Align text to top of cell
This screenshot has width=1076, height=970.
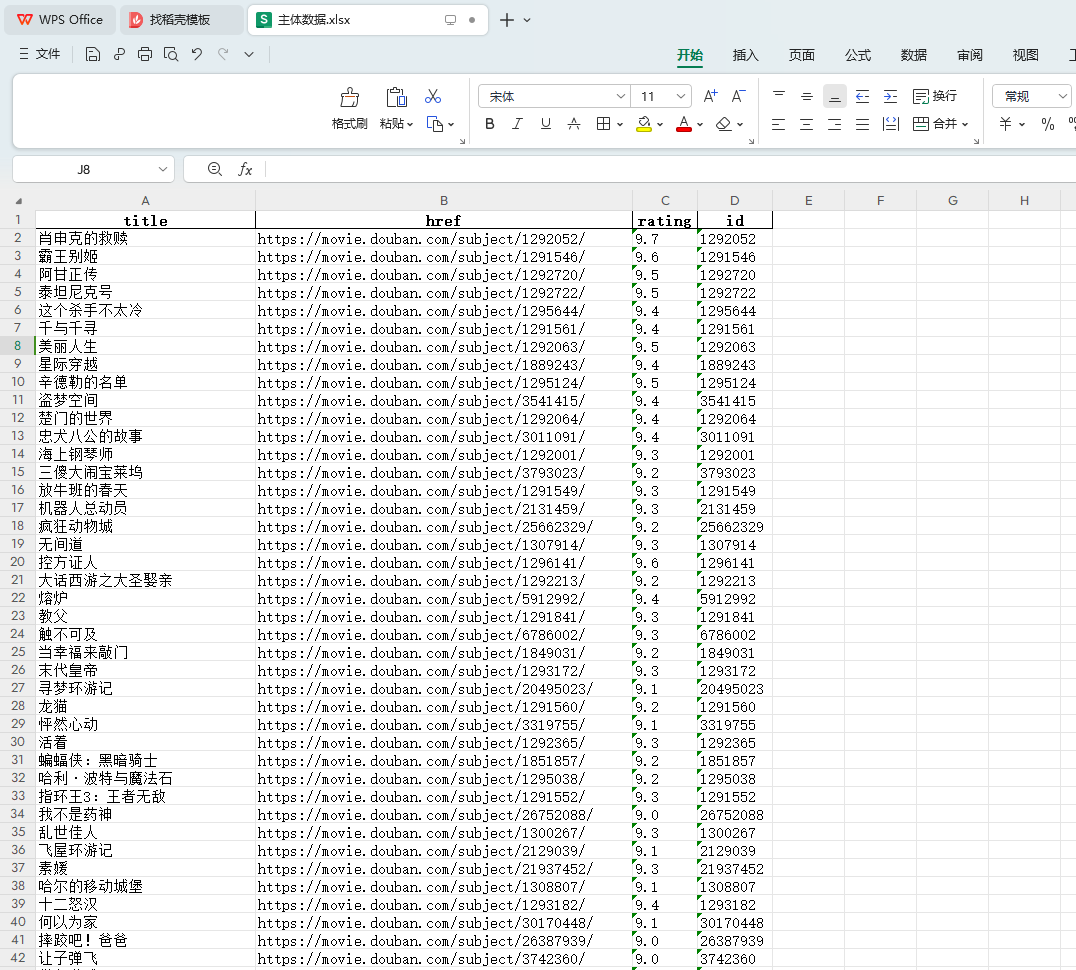(778, 96)
